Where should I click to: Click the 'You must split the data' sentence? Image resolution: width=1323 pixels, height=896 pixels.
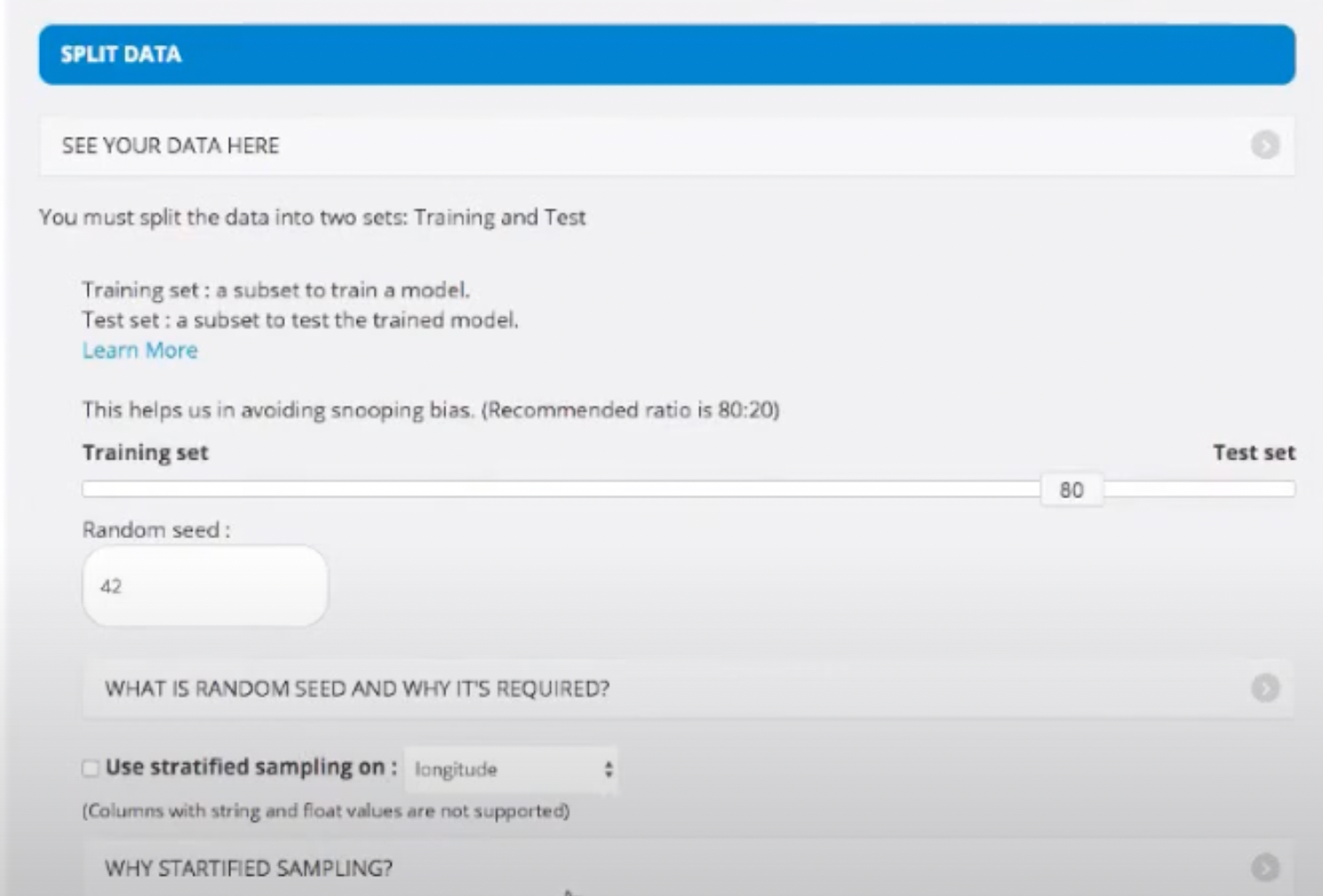point(312,217)
